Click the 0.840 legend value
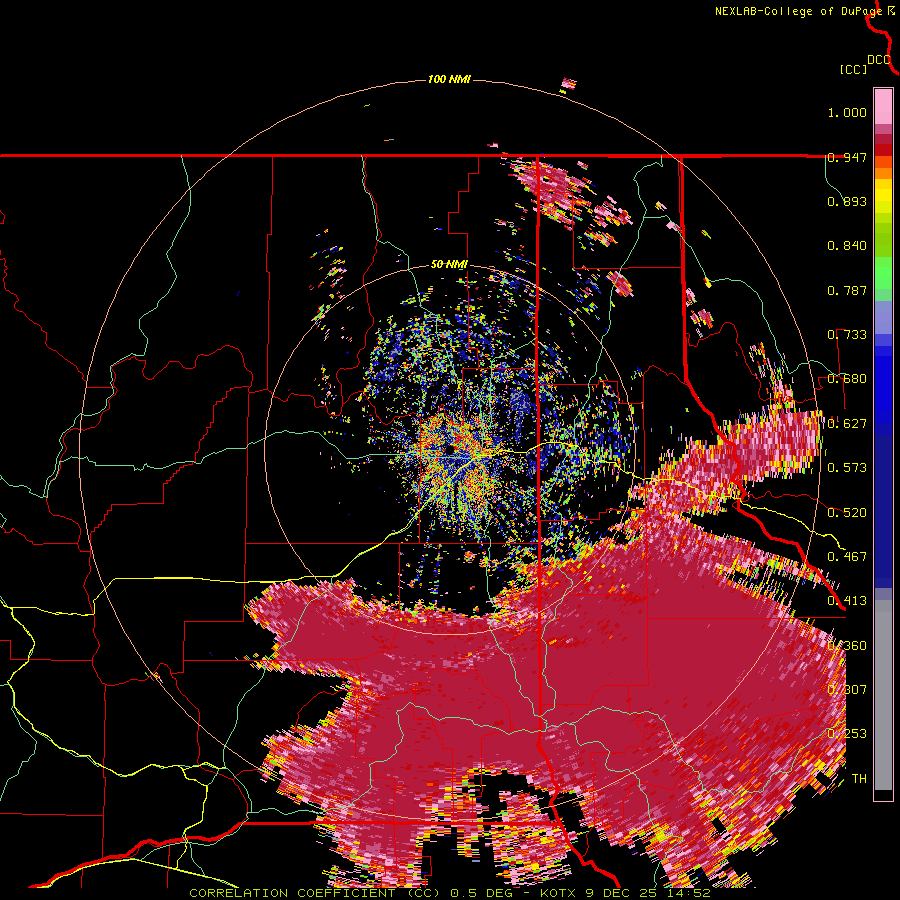The height and width of the screenshot is (900, 900). (847, 246)
